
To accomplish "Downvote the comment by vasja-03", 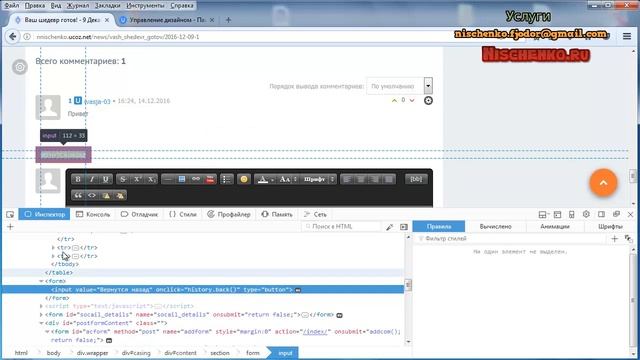I will 412,100.
